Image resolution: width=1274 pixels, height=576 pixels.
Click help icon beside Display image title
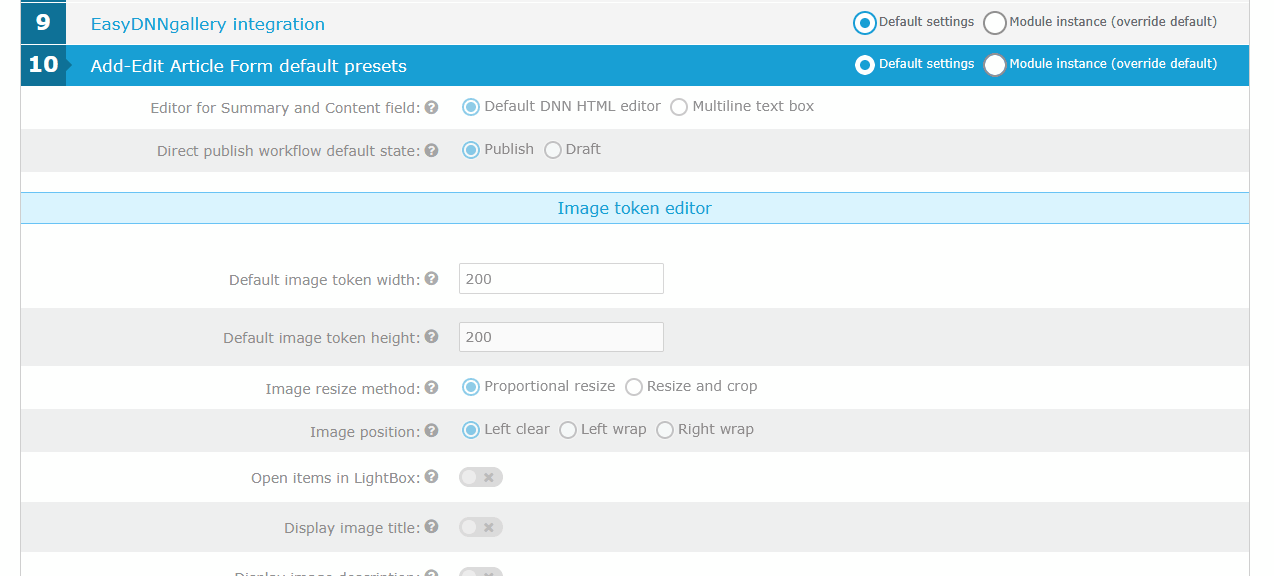(431, 527)
